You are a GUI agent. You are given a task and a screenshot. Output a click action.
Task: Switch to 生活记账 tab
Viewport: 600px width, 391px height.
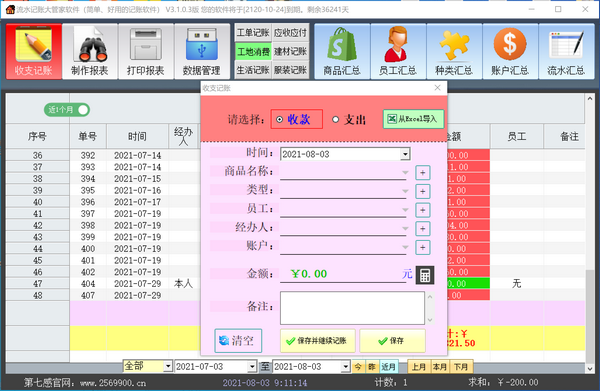pyautogui.click(x=253, y=70)
